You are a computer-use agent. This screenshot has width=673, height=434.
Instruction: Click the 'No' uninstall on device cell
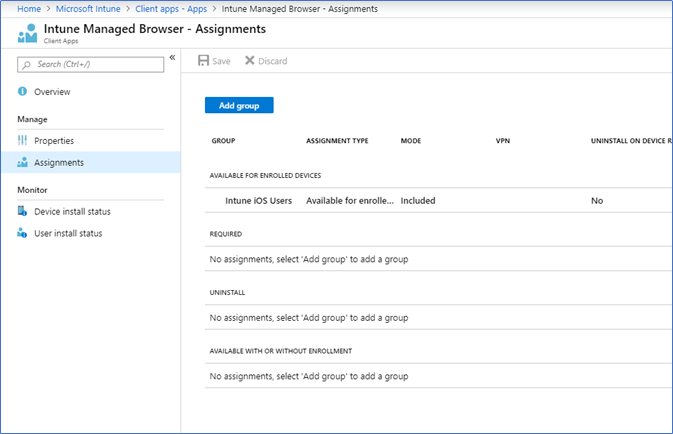(x=597, y=200)
